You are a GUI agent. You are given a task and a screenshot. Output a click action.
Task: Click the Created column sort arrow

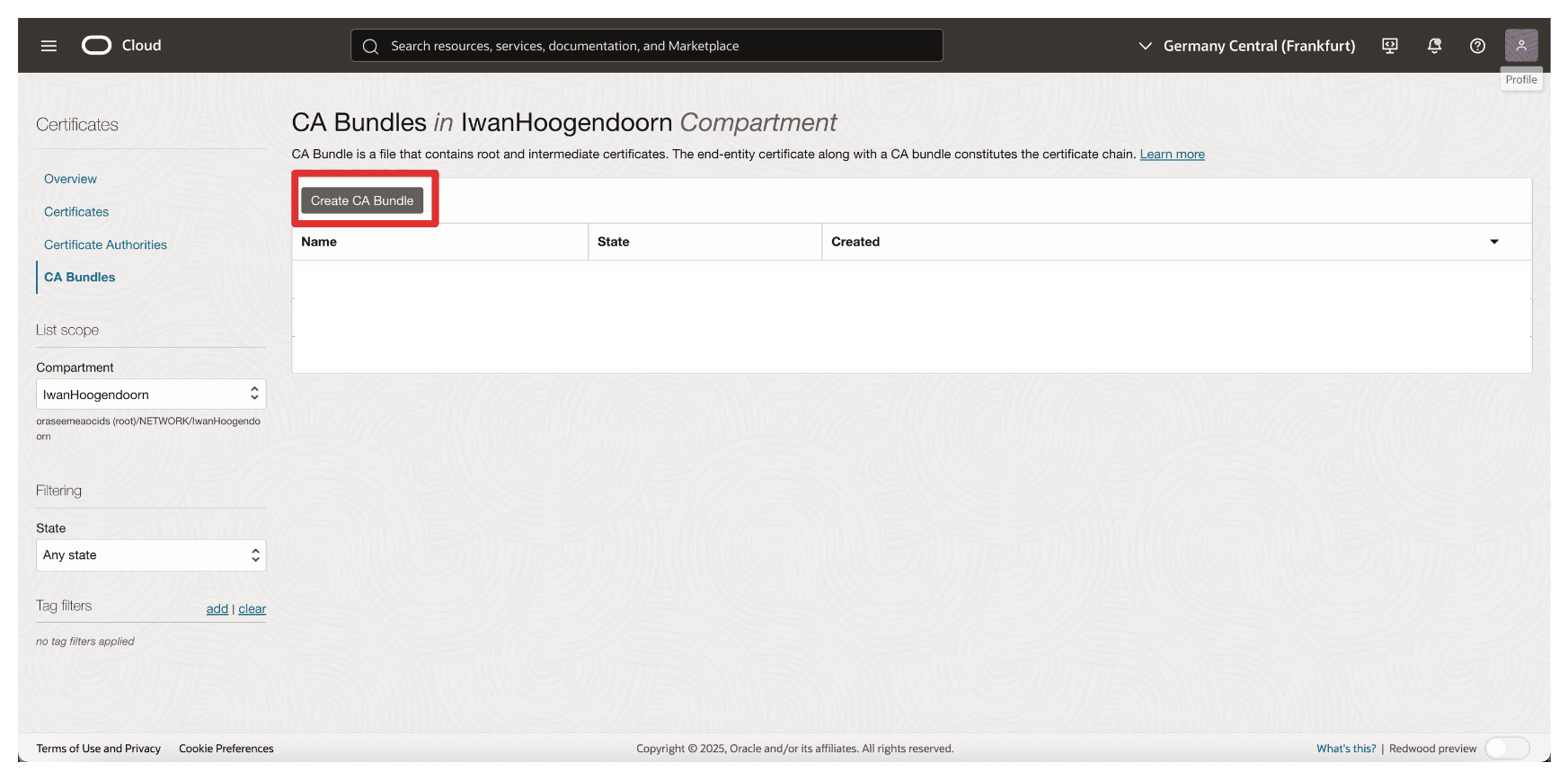click(1494, 242)
